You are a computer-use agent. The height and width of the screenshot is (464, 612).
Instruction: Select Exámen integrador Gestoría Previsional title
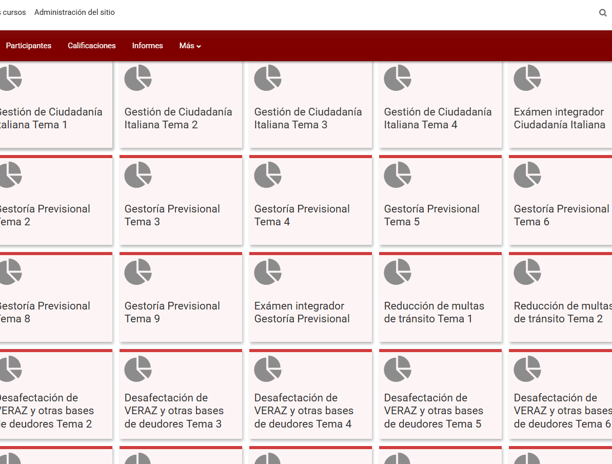pyautogui.click(x=302, y=312)
